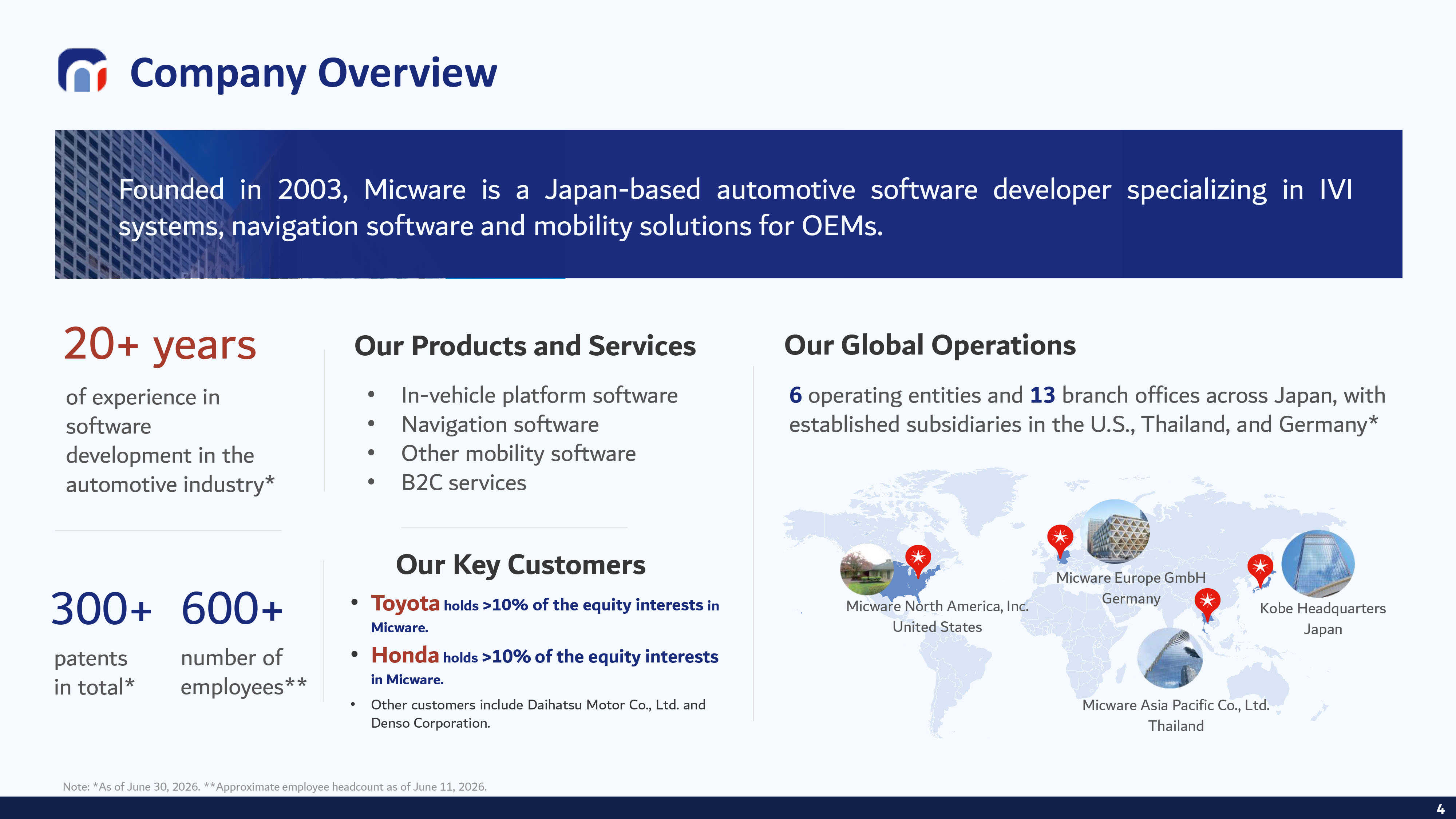Click the "Micware Europe GmbH" map label
Screen dimensions: 1456x819
(x=1131, y=578)
